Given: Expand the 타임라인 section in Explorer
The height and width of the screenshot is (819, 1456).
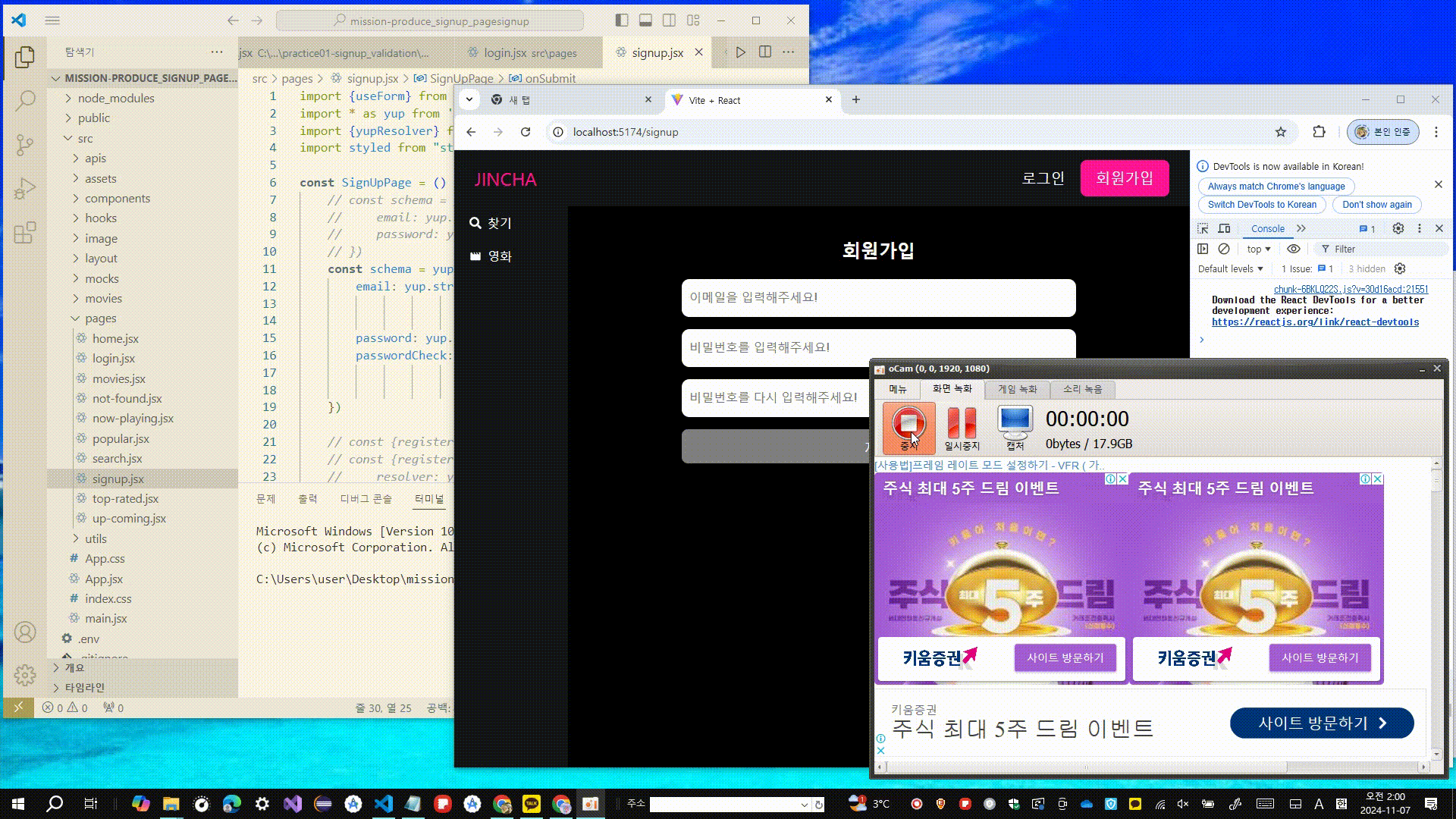Looking at the screenshot, I should [x=84, y=687].
